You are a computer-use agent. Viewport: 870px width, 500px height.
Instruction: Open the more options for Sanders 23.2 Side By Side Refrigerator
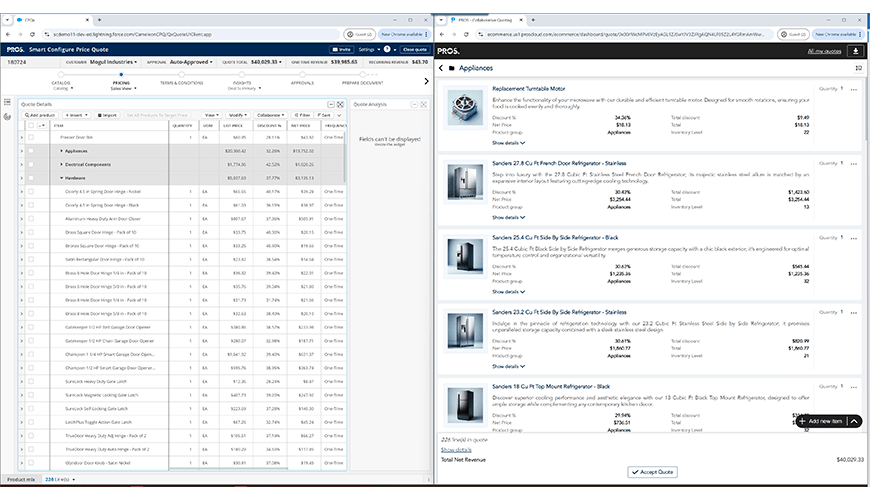tap(853, 312)
